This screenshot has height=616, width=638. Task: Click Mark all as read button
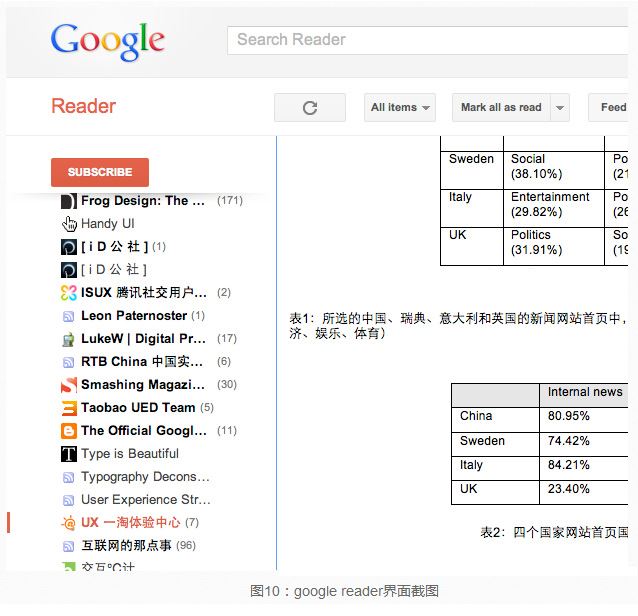coord(501,107)
